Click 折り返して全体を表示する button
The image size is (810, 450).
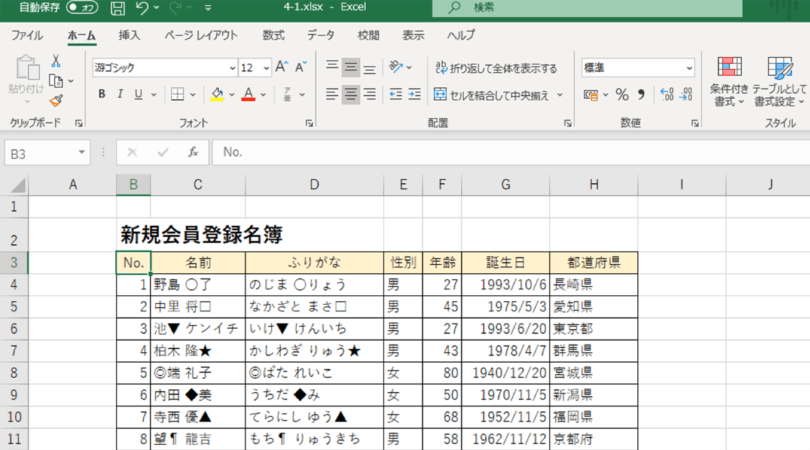point(496,68)
